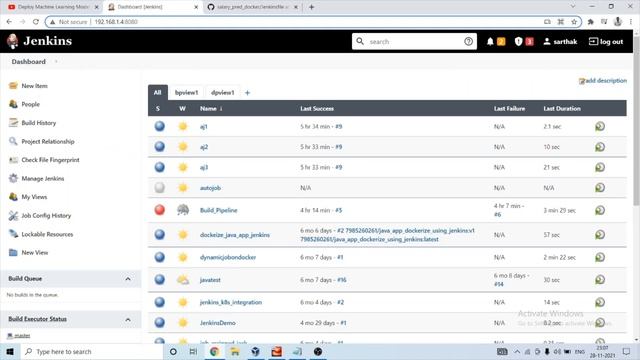Open search help question icon
Image resolution: width=640 pixels, height=360 pixels.
[468, 41]
